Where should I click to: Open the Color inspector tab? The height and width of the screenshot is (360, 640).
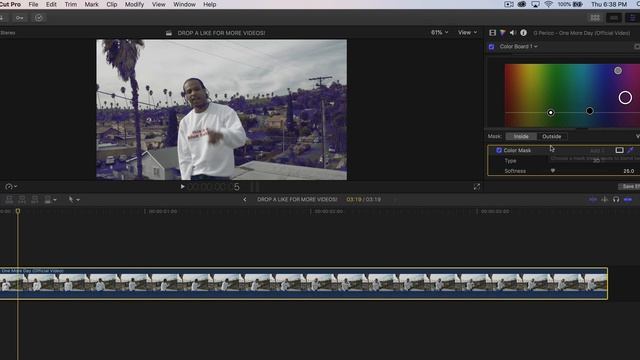click(x=503, y=33)
